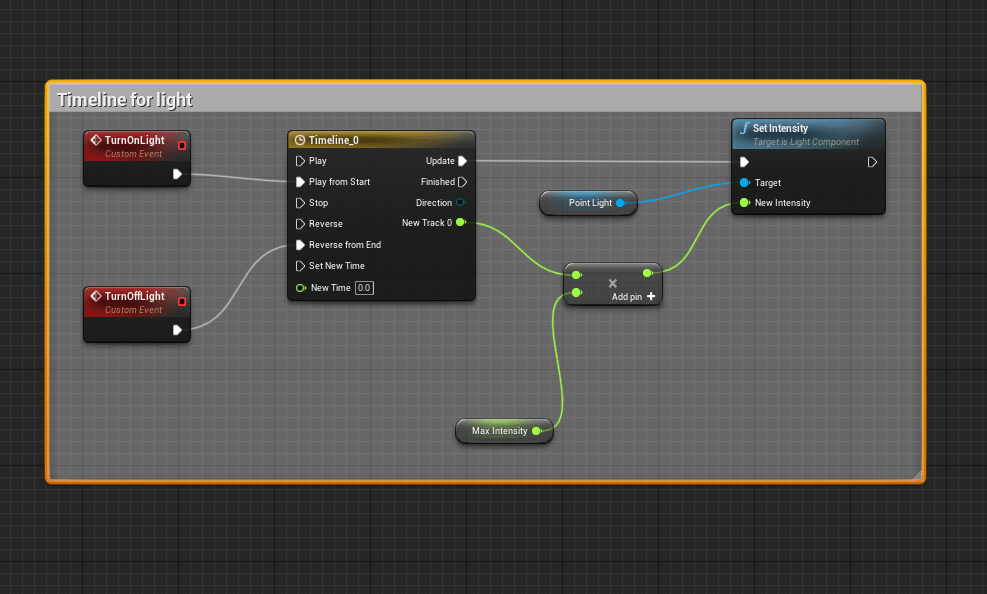Select the Timeline for light comment title
Screen dimensions: 987x594
click(x=125, y=100)
